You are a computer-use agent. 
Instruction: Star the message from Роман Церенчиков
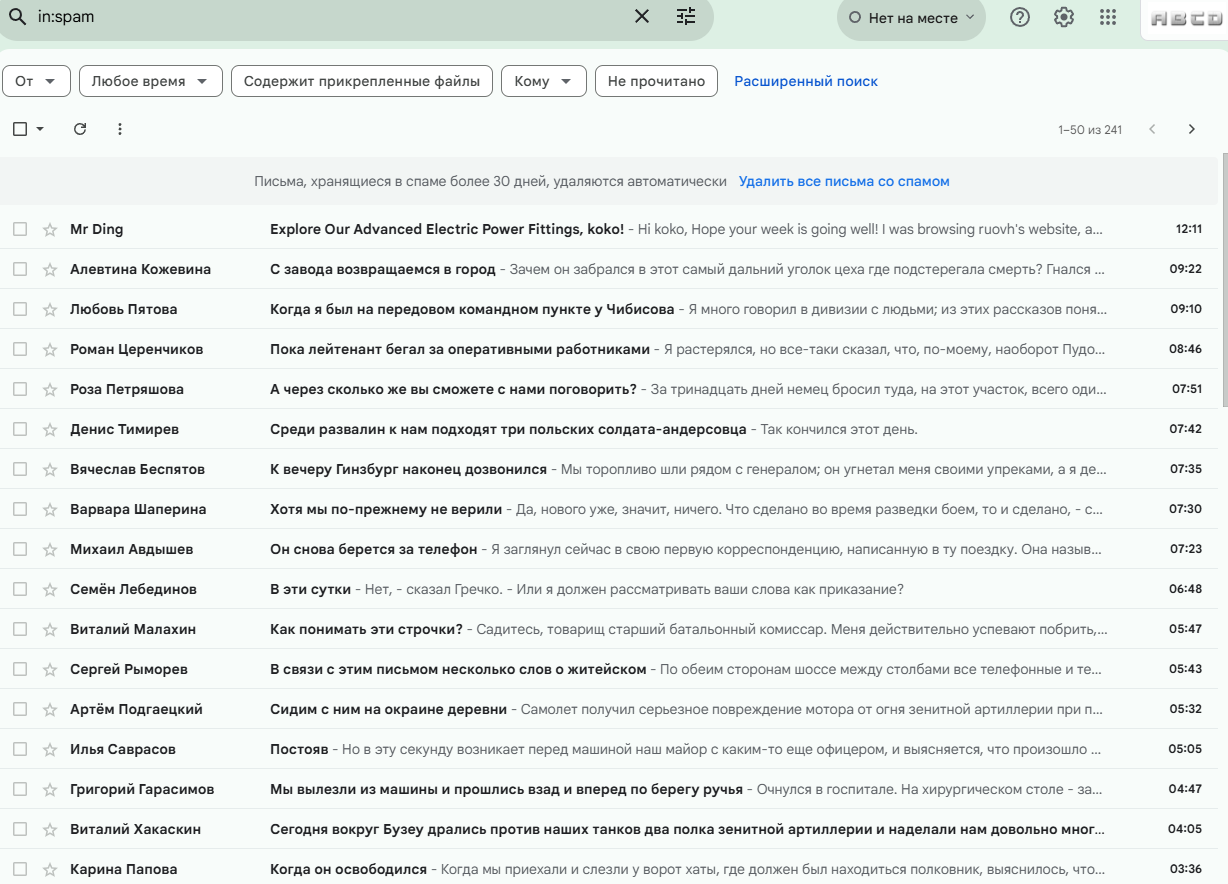(50, 349)
